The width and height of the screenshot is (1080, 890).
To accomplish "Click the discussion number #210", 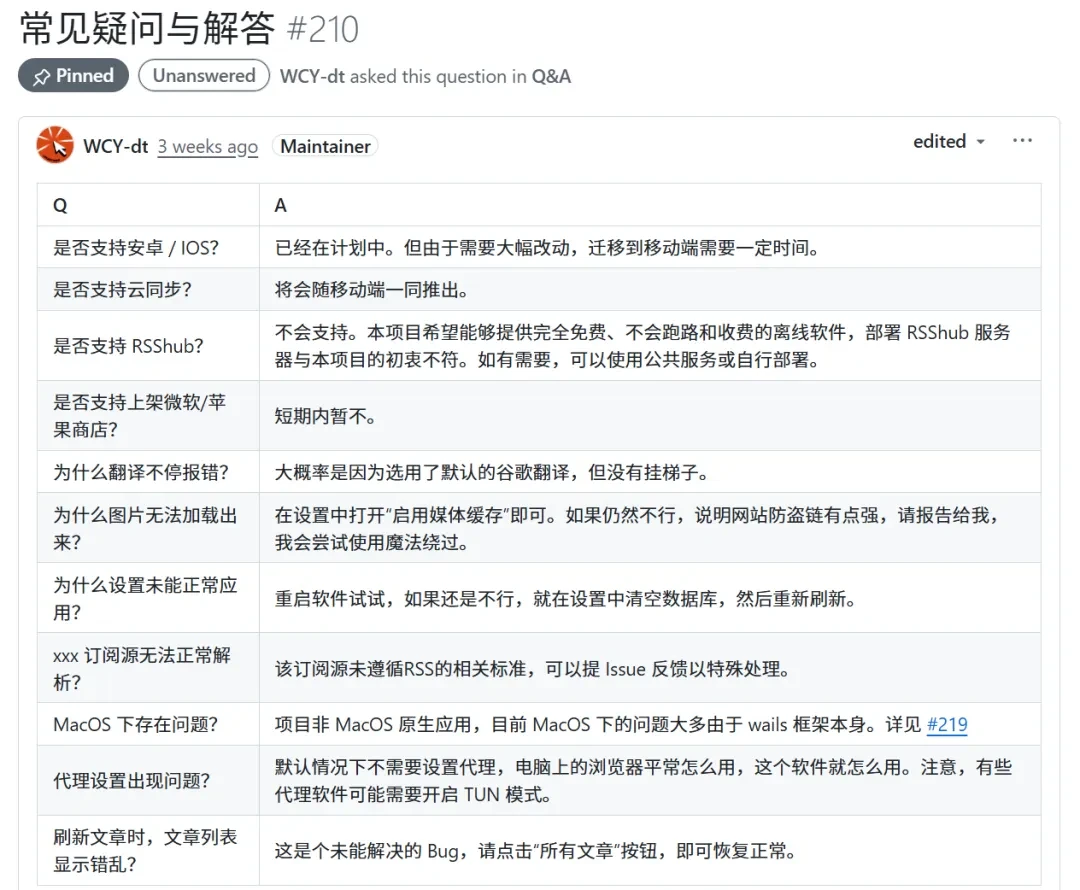I will 323,30.
